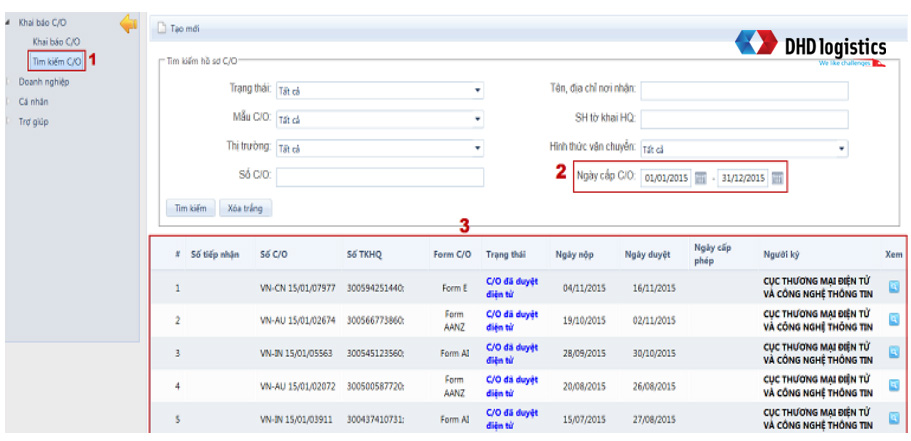View details of row 4 C/O
Screen dimensions: 911x441
893,385
